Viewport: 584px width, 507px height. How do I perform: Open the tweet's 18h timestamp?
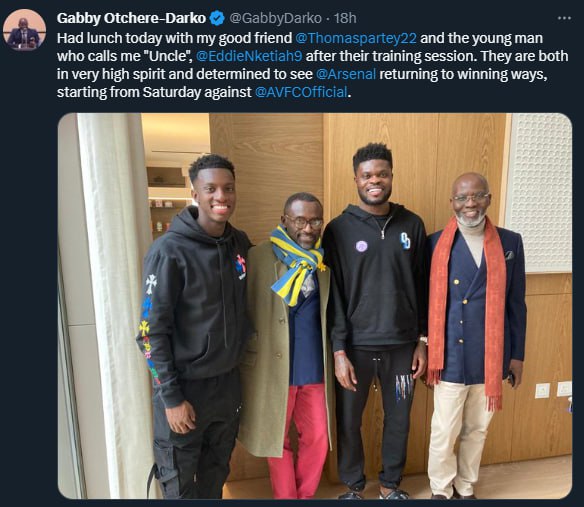pyautogui.click(x=345, y=18)
